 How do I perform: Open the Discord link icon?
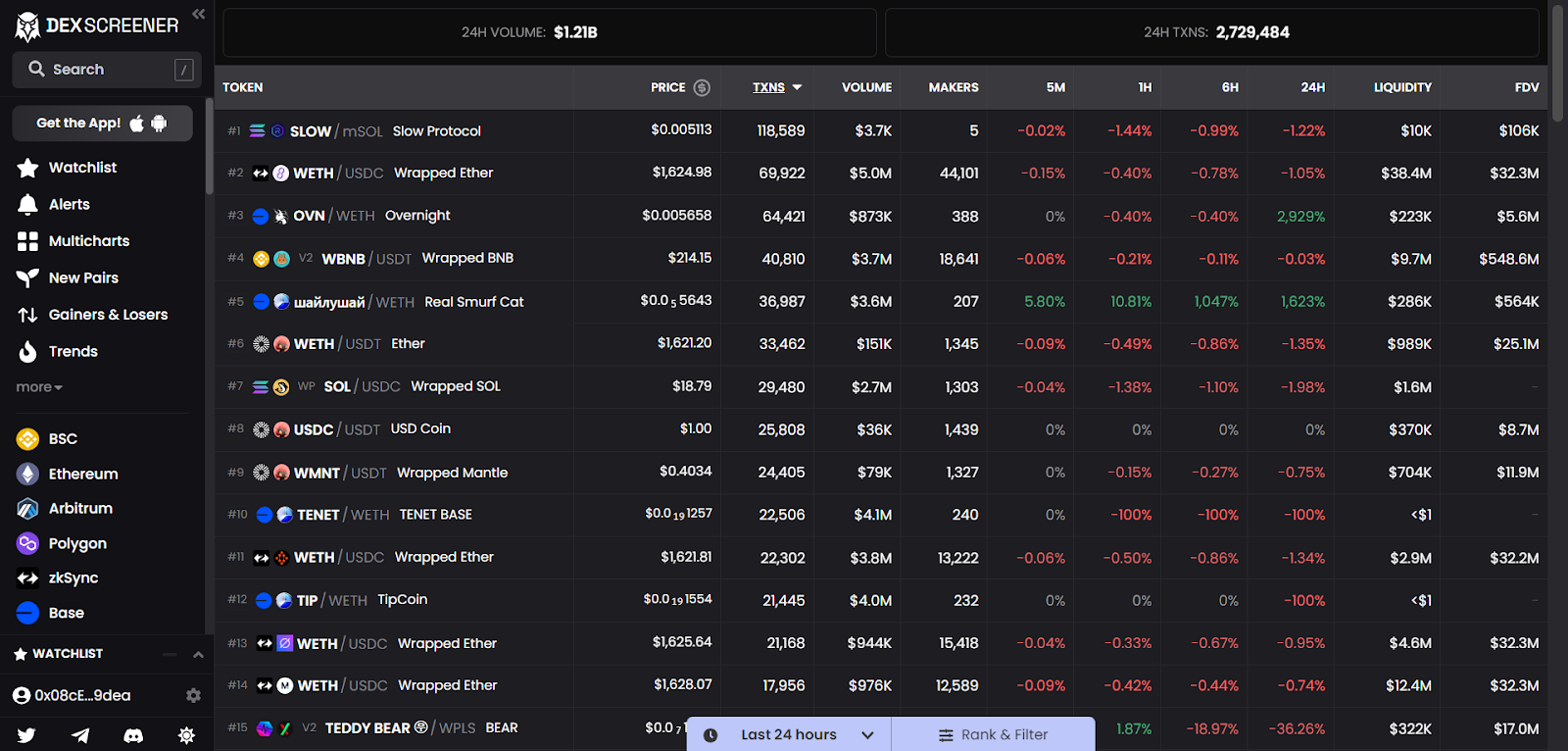(x=133, y=735)
